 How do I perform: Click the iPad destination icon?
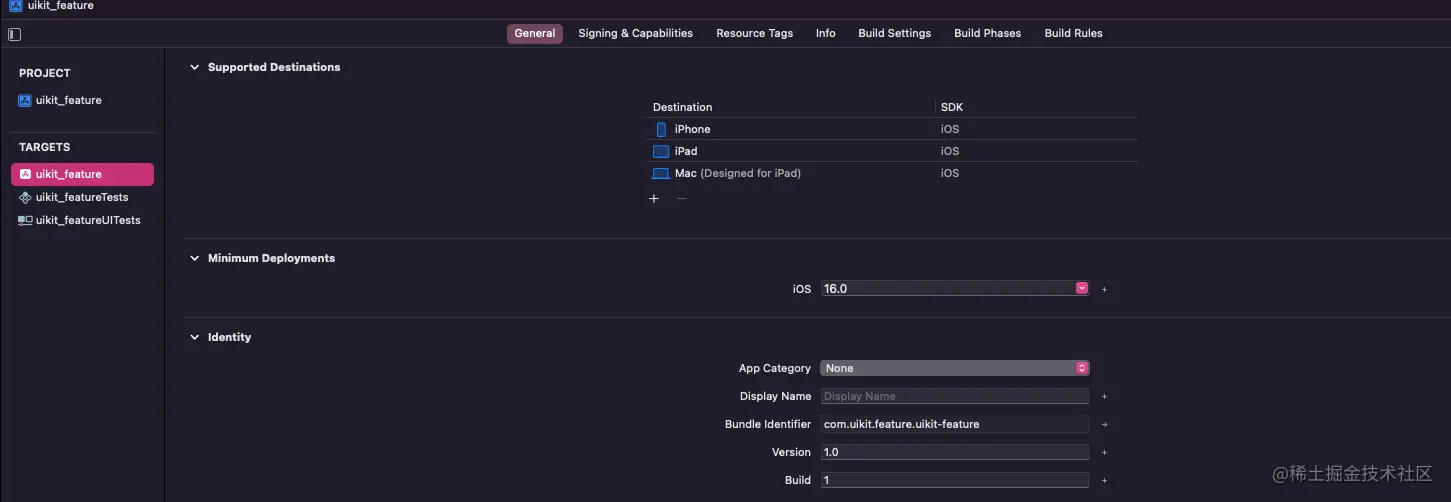click(x=661, y=151)
